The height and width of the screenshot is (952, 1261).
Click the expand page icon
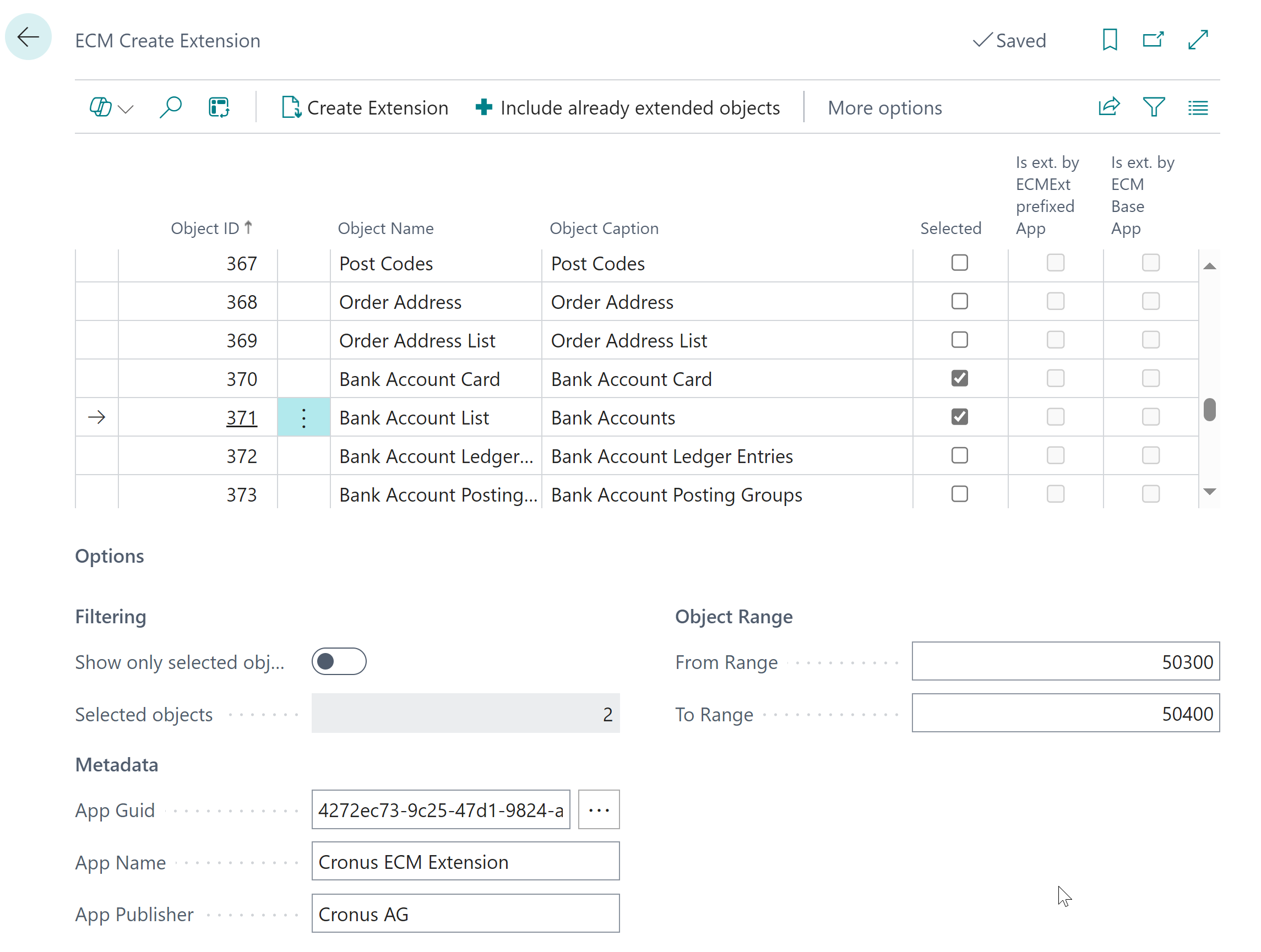(x=1198, y=40)
